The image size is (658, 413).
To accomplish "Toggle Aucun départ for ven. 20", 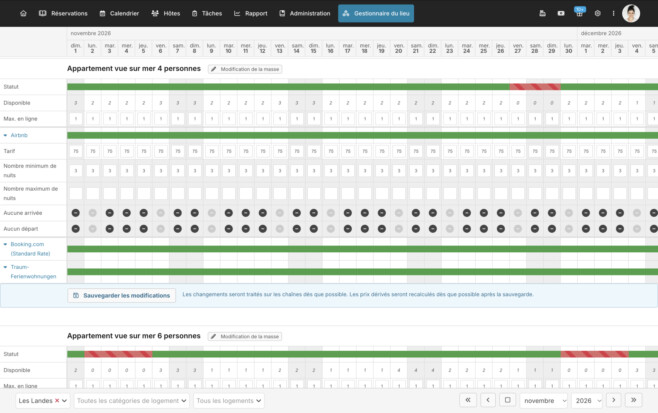I will click(399, 229).
